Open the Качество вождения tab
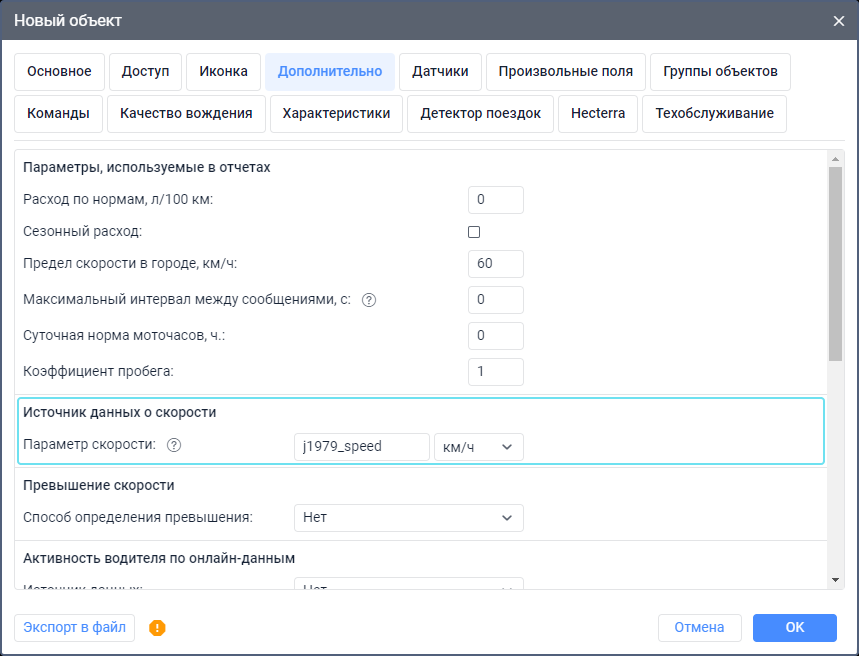 point(186,114)
